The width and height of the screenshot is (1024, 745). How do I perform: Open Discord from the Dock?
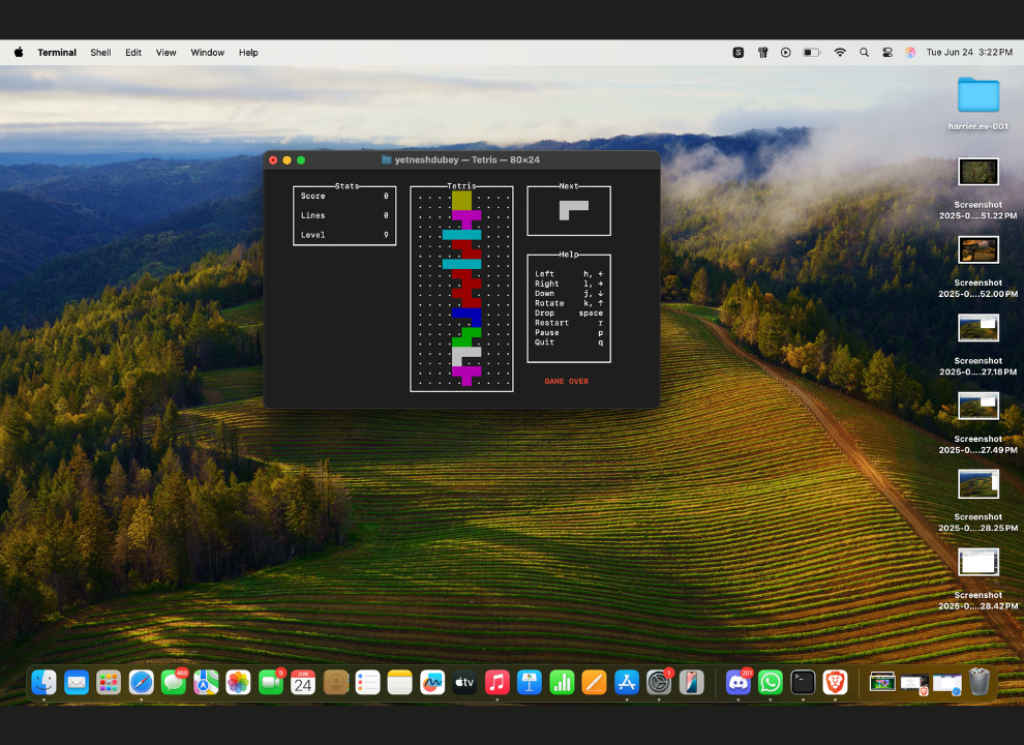[x=738, y=683]
